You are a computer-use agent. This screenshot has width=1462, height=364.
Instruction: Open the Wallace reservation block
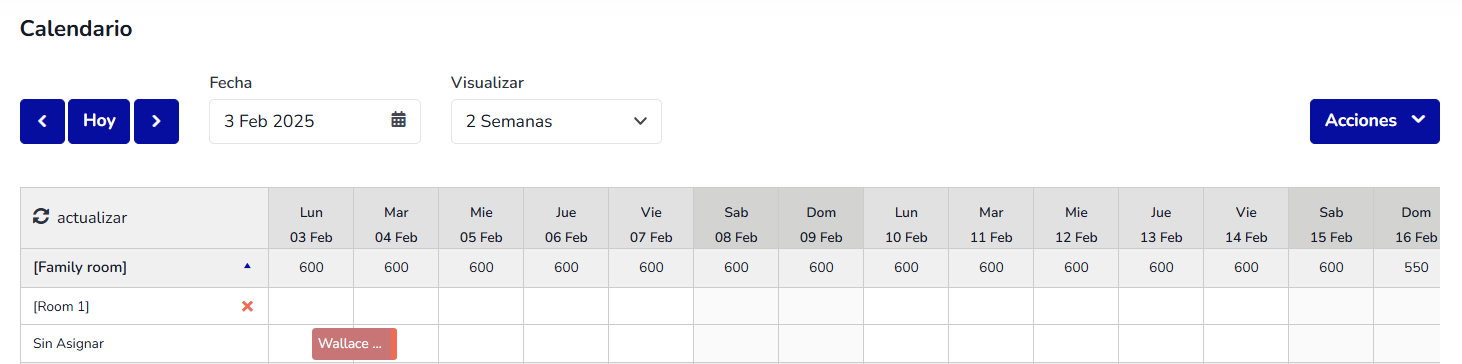pyautogui.click(x=354, y=343)
